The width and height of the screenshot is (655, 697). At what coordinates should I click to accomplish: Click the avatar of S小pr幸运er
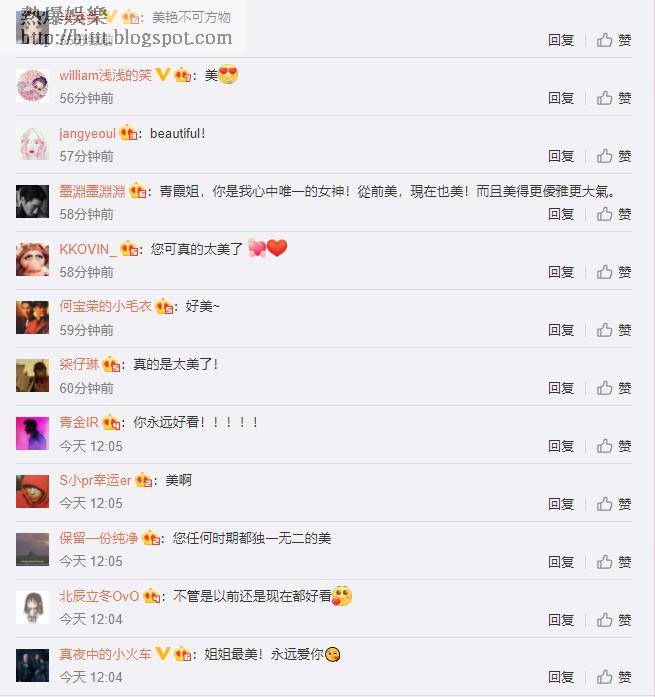pyautogui.click(x=32, y=491)
